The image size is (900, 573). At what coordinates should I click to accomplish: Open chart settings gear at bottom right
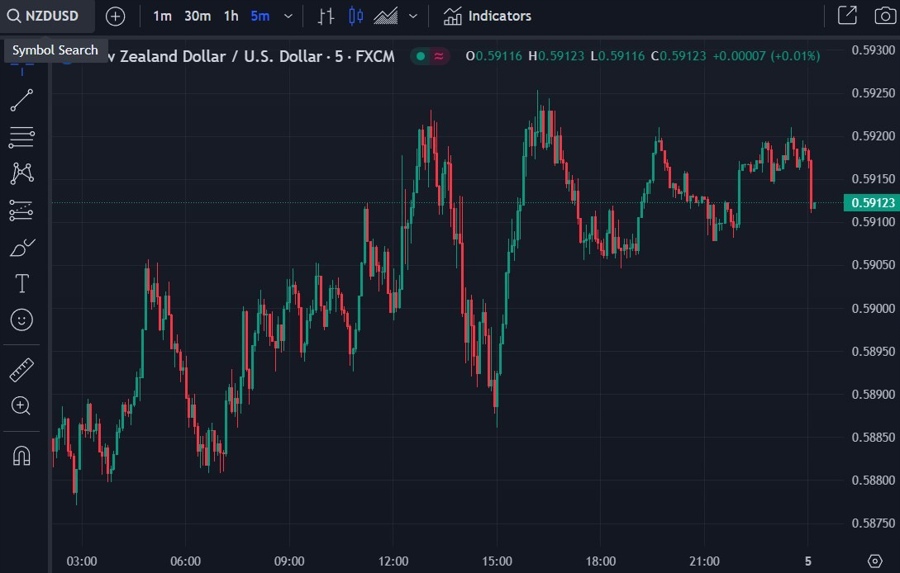coord(875,561)
